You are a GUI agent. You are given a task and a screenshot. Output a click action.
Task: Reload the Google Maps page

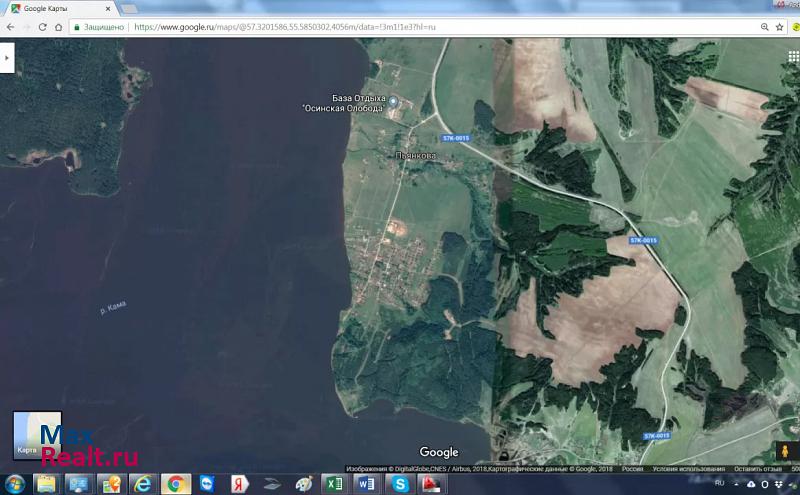point(43,27)
